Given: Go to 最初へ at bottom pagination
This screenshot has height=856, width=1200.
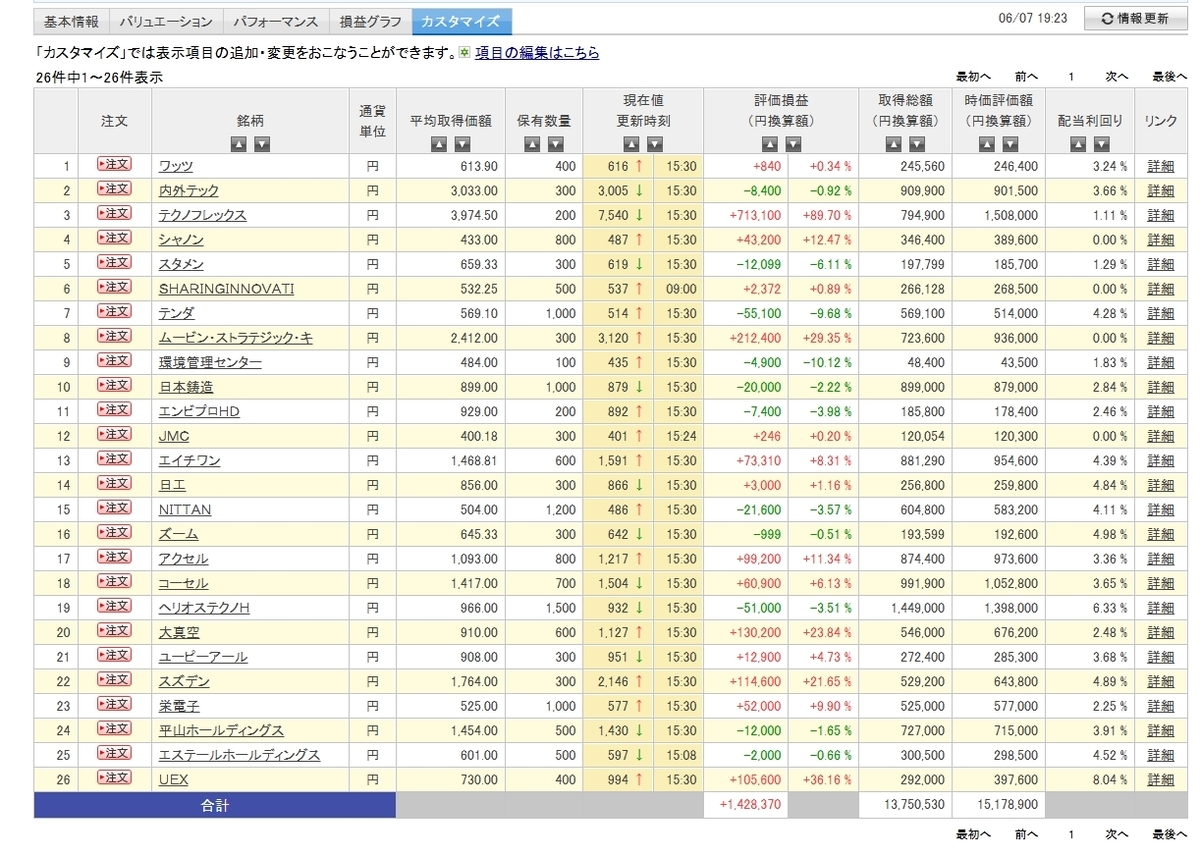Looking at the screenshot, I should point(973,833).
